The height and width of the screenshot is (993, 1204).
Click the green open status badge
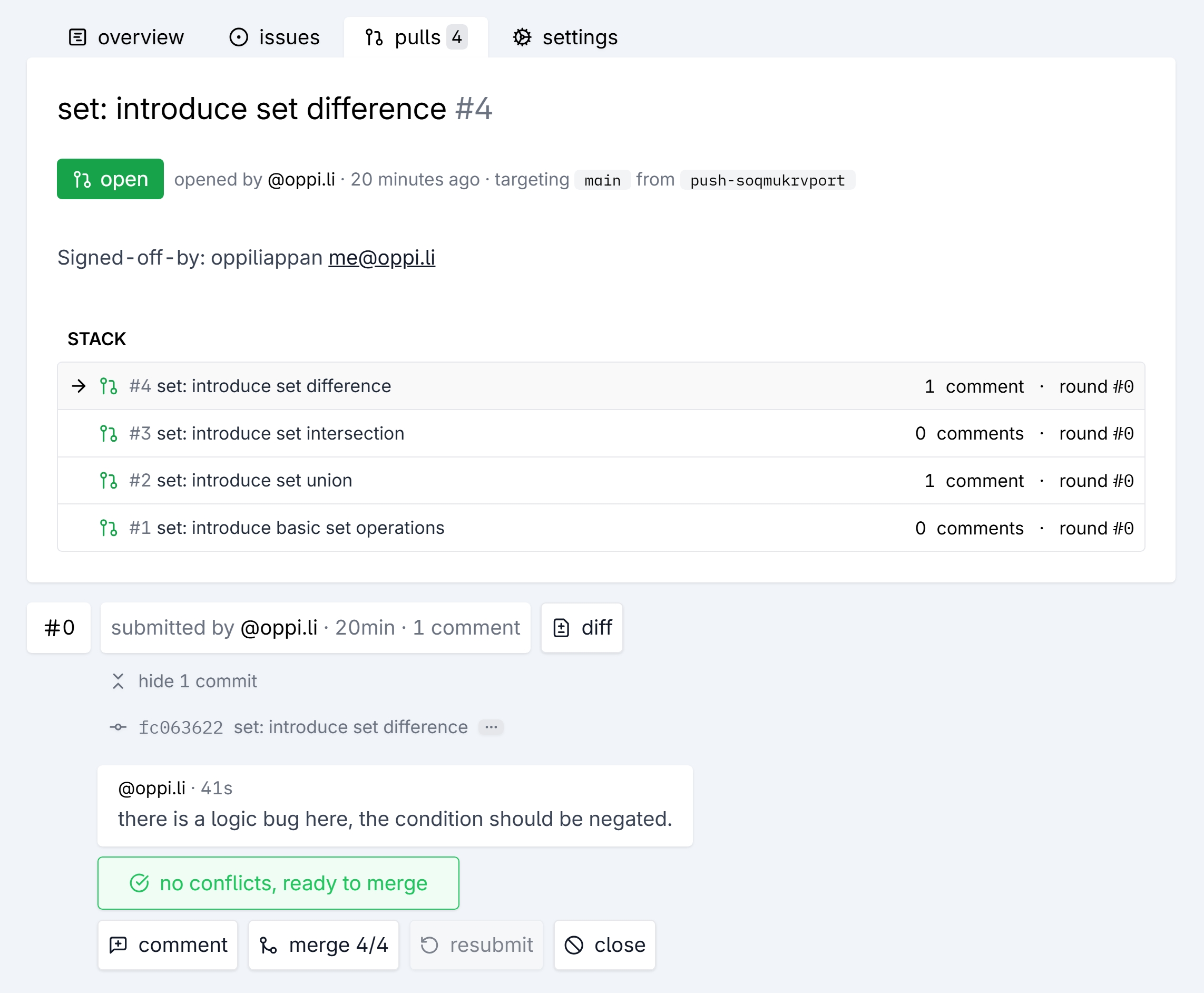(110, 179)
